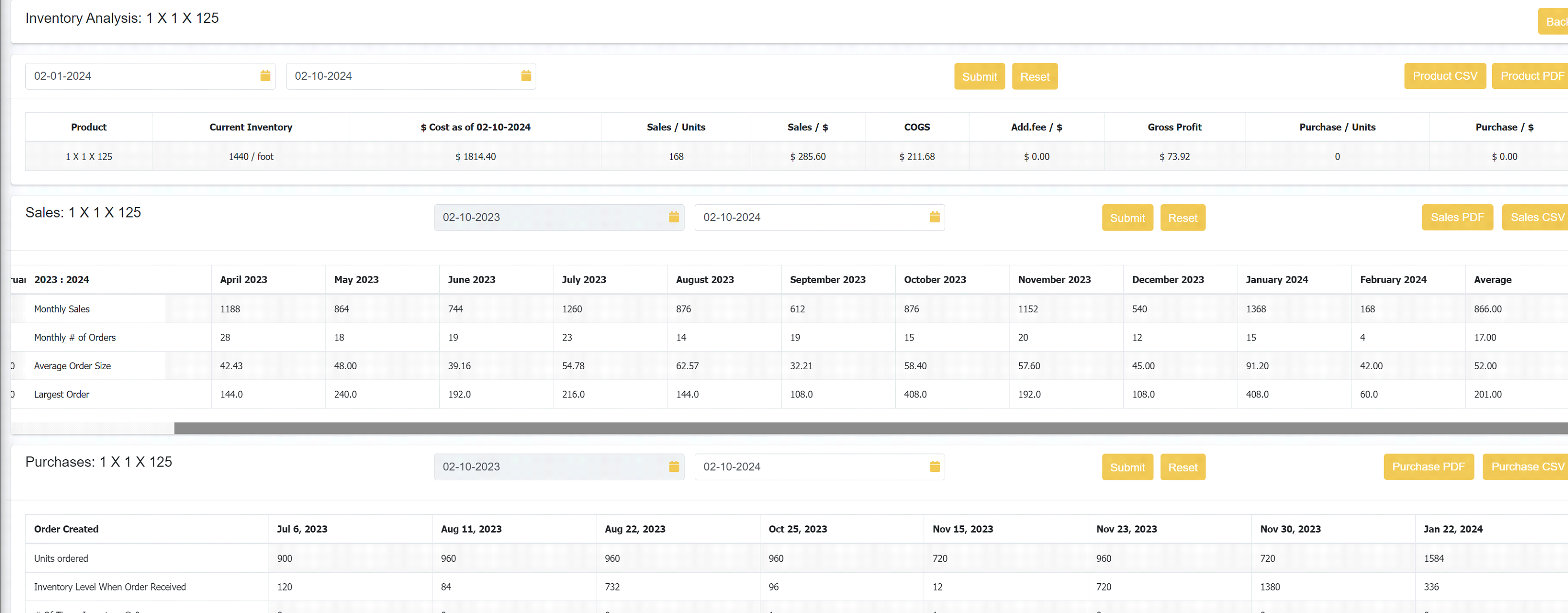Click the 1380 inventory level value
This screenshot has width=1568, height=613.
pyautogui.click(x=1270, y=587)
